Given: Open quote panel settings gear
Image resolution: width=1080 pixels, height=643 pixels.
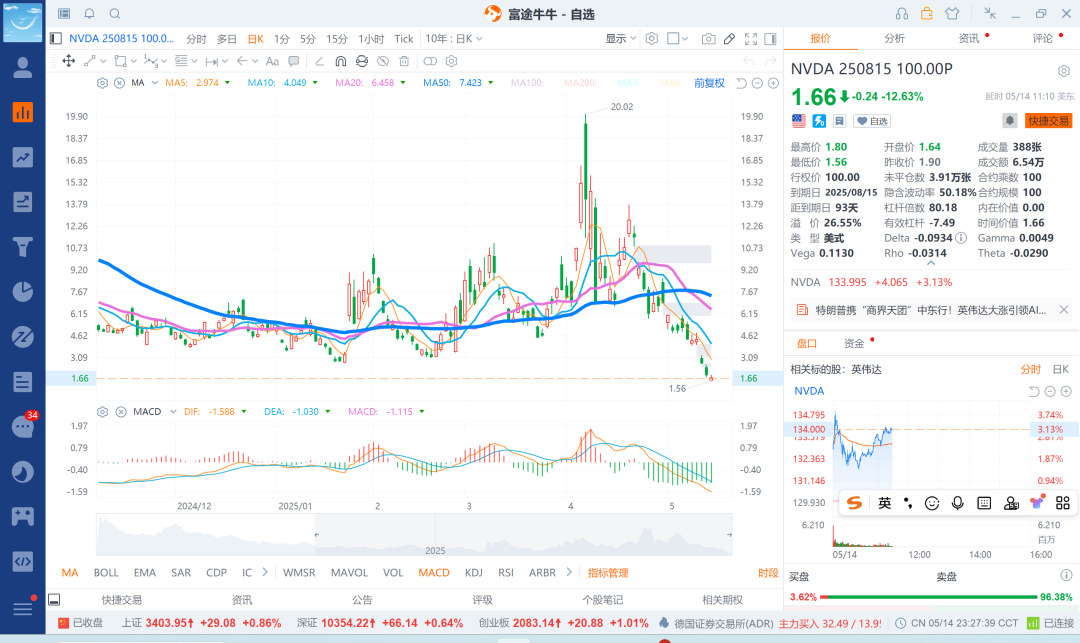Looking at the screenshot, I should point(1063,71).
